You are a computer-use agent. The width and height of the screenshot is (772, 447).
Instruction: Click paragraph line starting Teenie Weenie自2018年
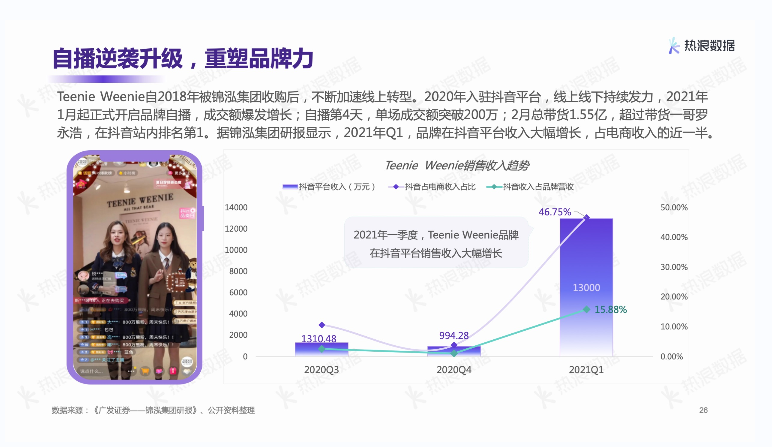pos(383,96)
